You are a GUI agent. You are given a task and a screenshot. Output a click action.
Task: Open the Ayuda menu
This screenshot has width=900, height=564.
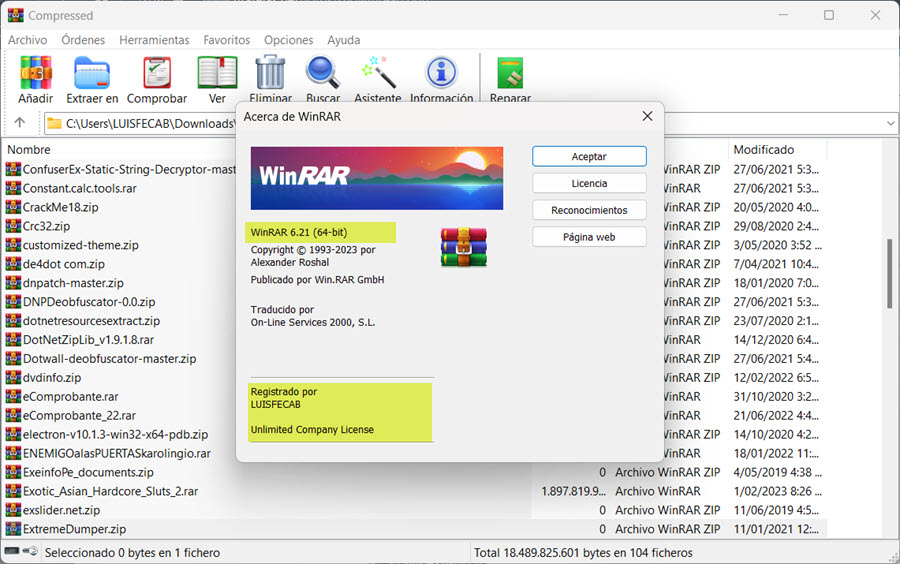[x=344, y=40]
